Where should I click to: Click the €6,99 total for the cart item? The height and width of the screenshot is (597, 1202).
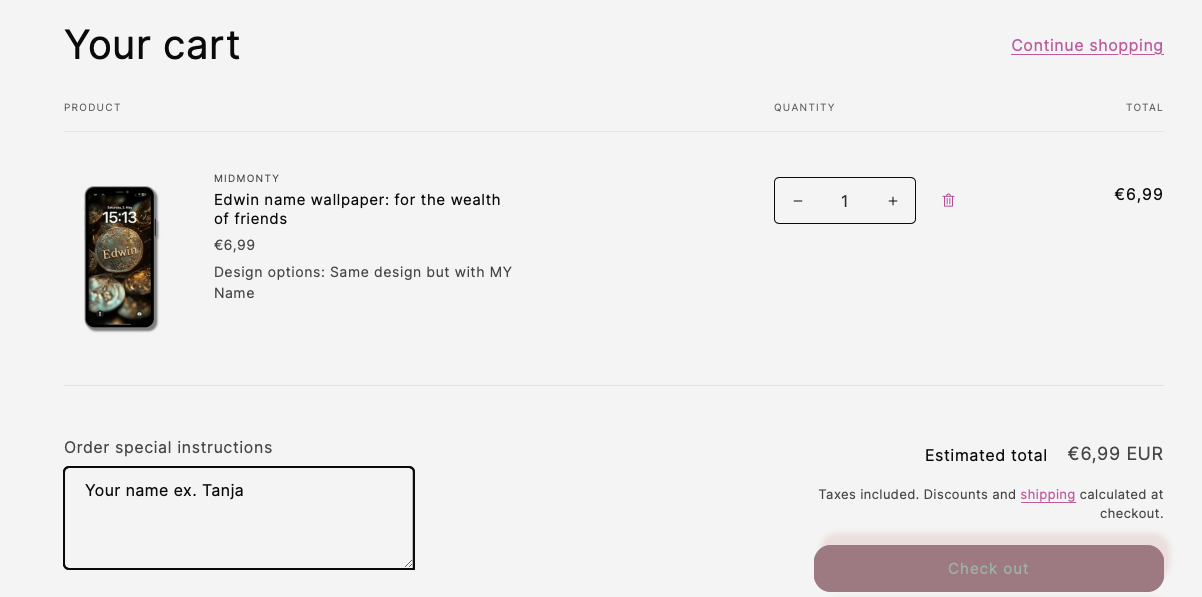pyautogui.click(x=1139, y=194)
